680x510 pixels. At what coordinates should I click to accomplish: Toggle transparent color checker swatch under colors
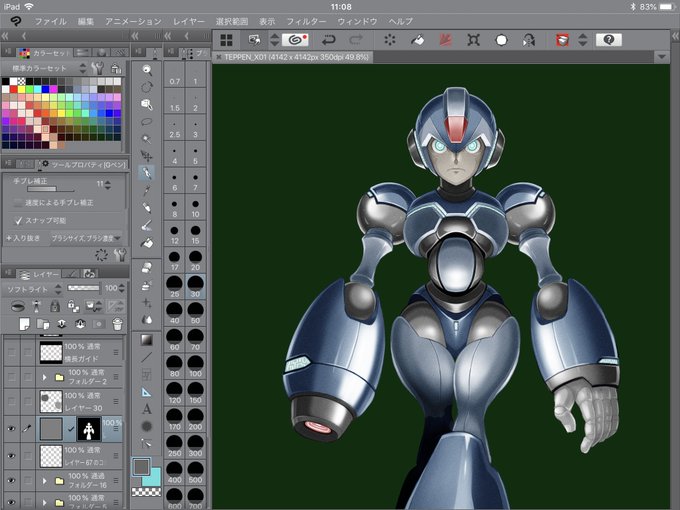tap(146, 492)
